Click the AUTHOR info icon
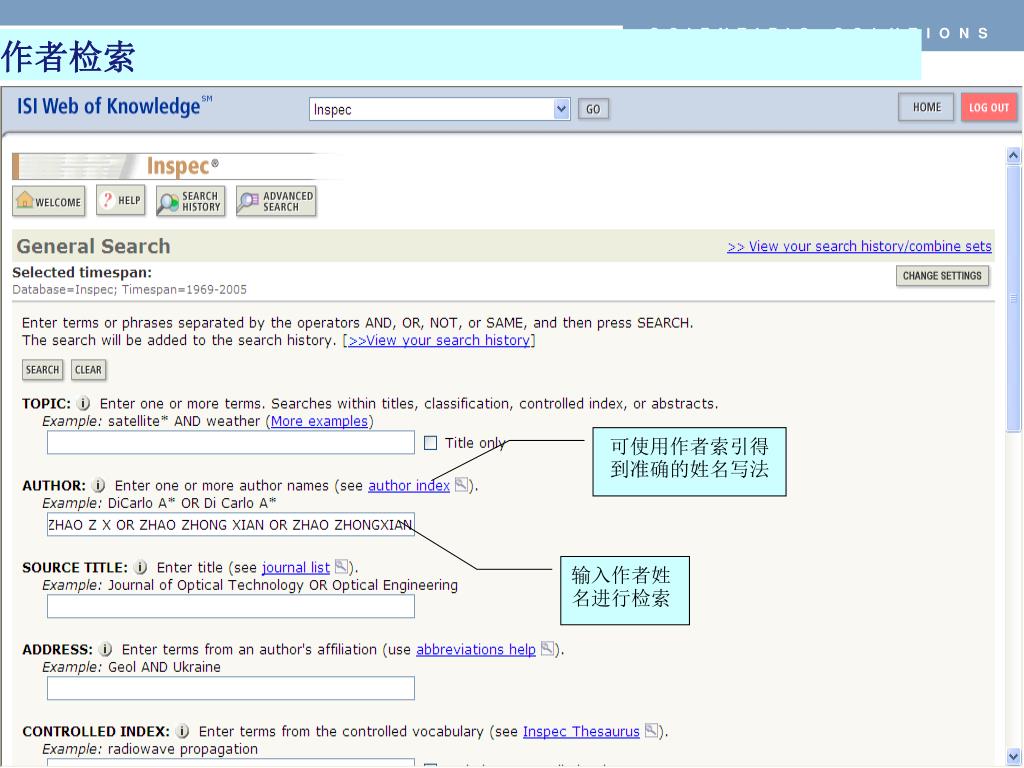Viewport: 1024px width, 768px height. pyautogui.click(x=99, y=485)
